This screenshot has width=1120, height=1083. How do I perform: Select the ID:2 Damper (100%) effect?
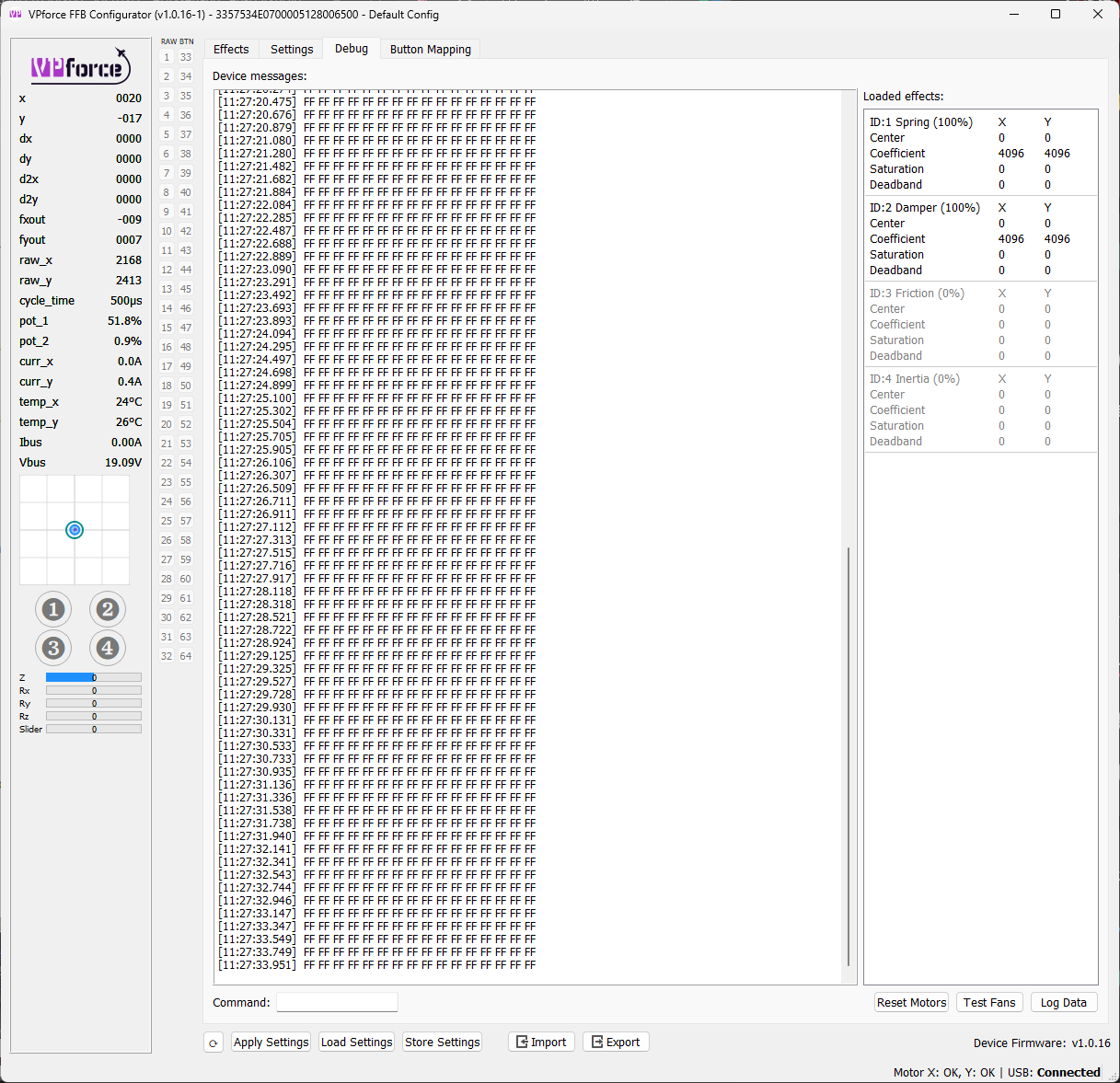click(925, 208)
